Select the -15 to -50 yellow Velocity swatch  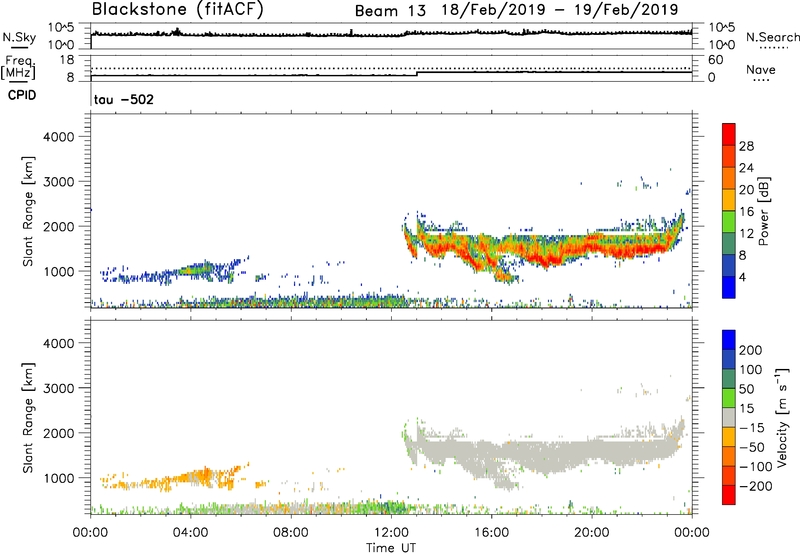click(x=729, y=437)
